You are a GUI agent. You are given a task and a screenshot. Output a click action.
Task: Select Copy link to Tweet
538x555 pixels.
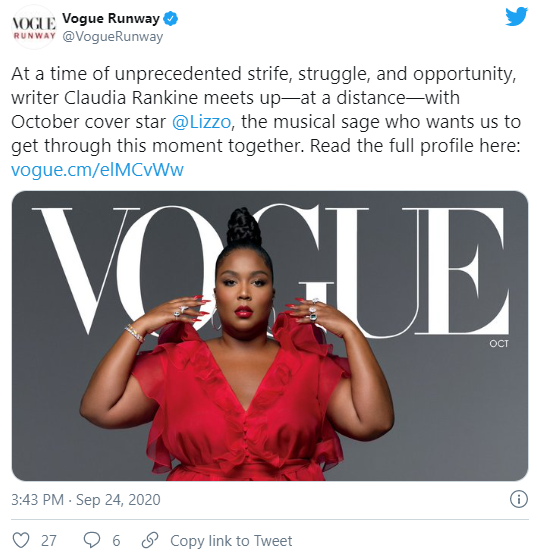pos(231,541)
